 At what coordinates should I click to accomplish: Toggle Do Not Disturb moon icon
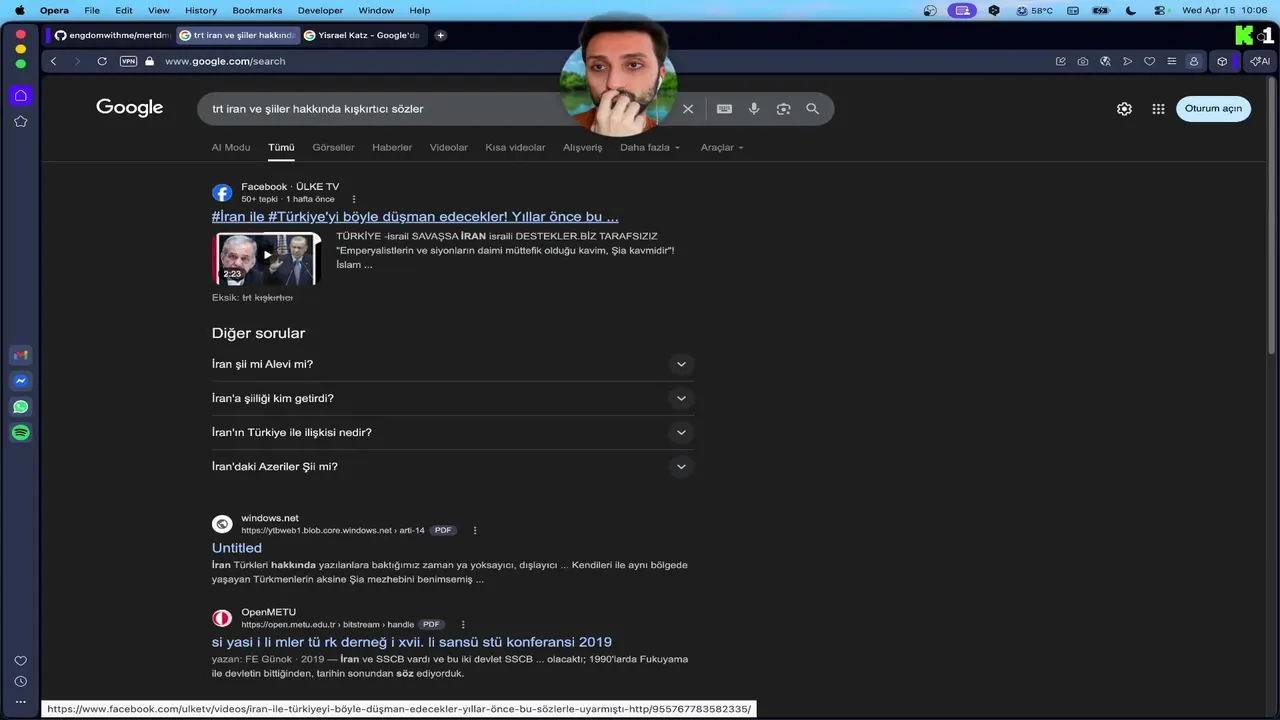pyautogui.click(x=1131, y=10)
